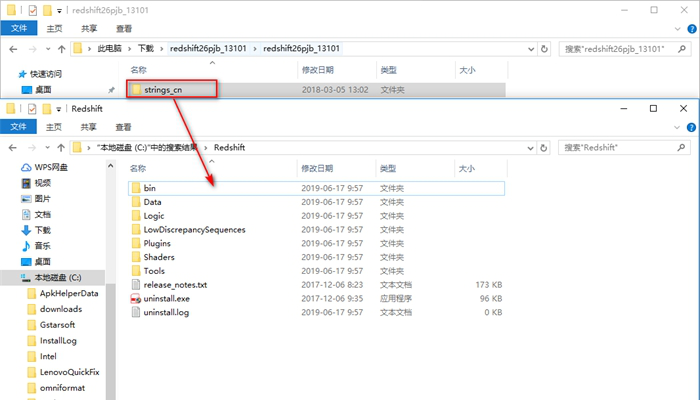Image resolution: width=700 pixels, height=416 pixels.
Task: Open 查看 tab in redshift26pjb_13101 window
Action: 124,29
